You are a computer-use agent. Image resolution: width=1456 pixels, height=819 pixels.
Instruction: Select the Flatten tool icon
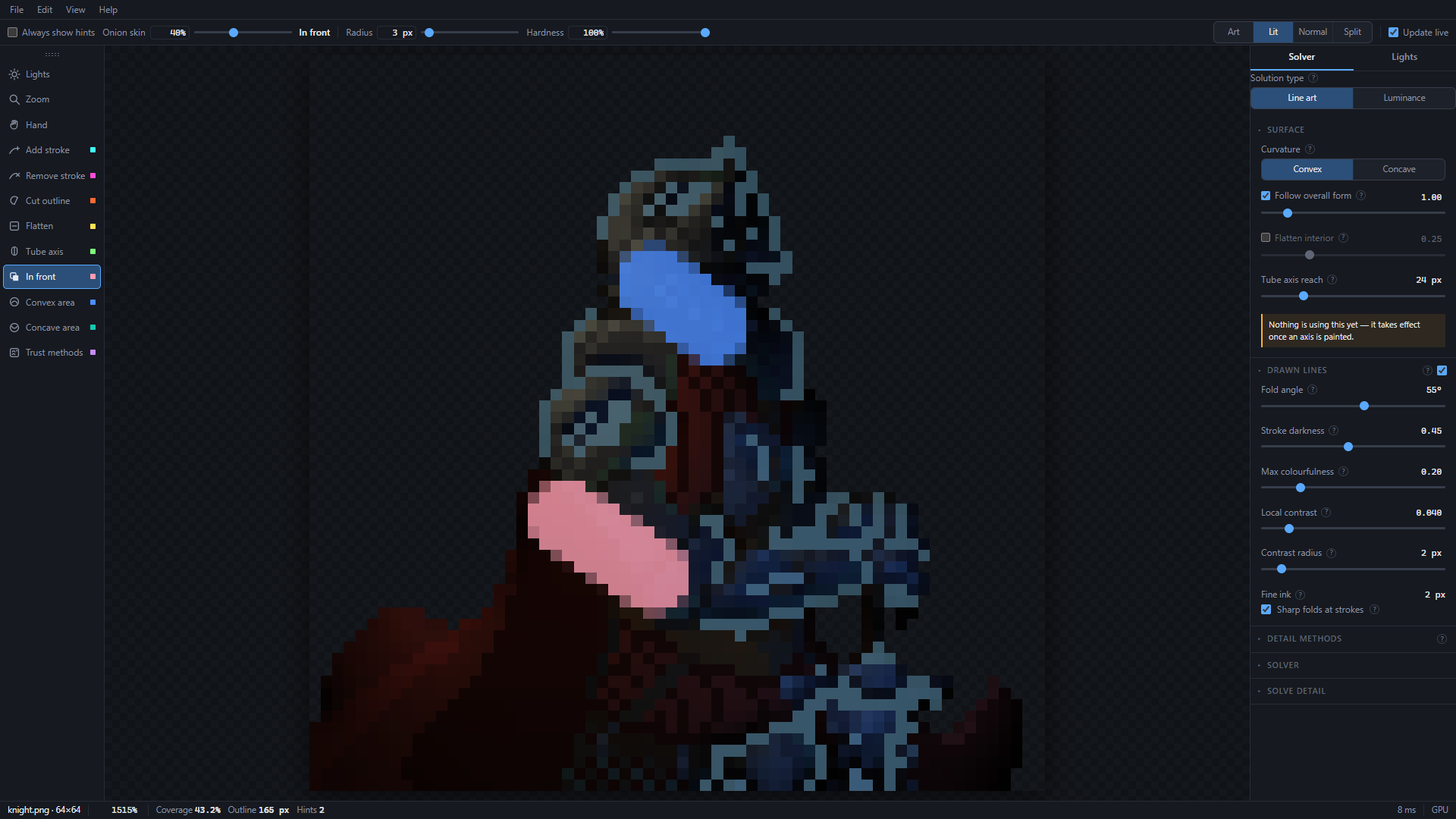(14, 226)
